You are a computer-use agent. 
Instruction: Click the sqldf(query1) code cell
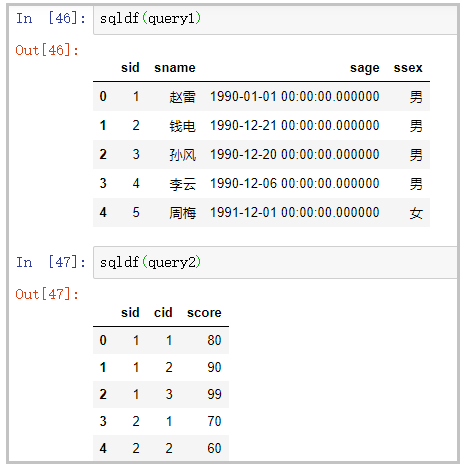coord(275,20)
